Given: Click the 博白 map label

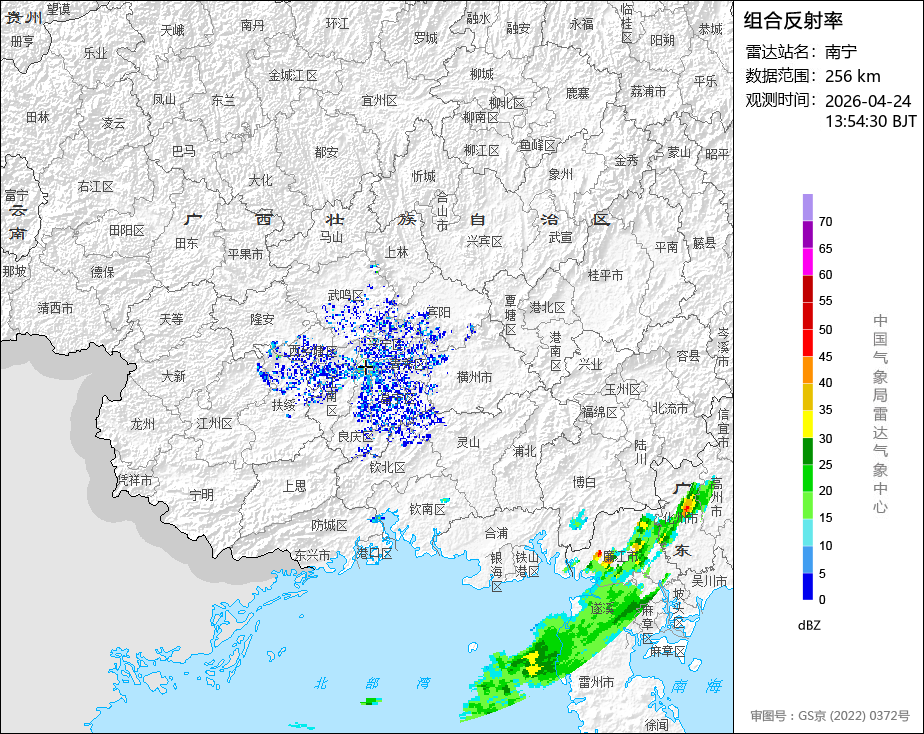Looking at the screenshot, I should click(x=584, y=482).
